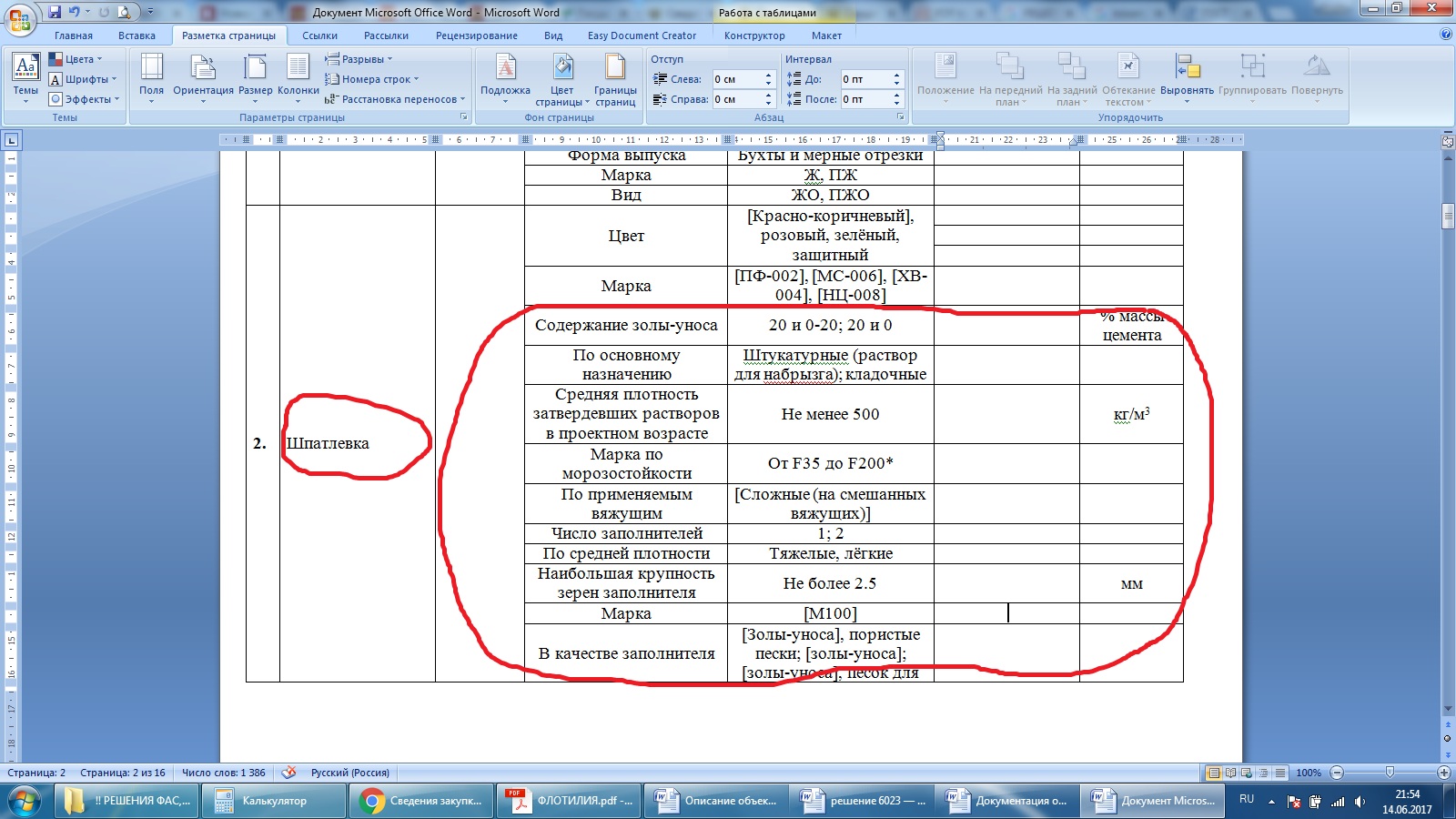Viewport: 1456px width, 819px height.
Task: Open Калькулятор from the Windows taskbar
Action: tap(274, 801)
